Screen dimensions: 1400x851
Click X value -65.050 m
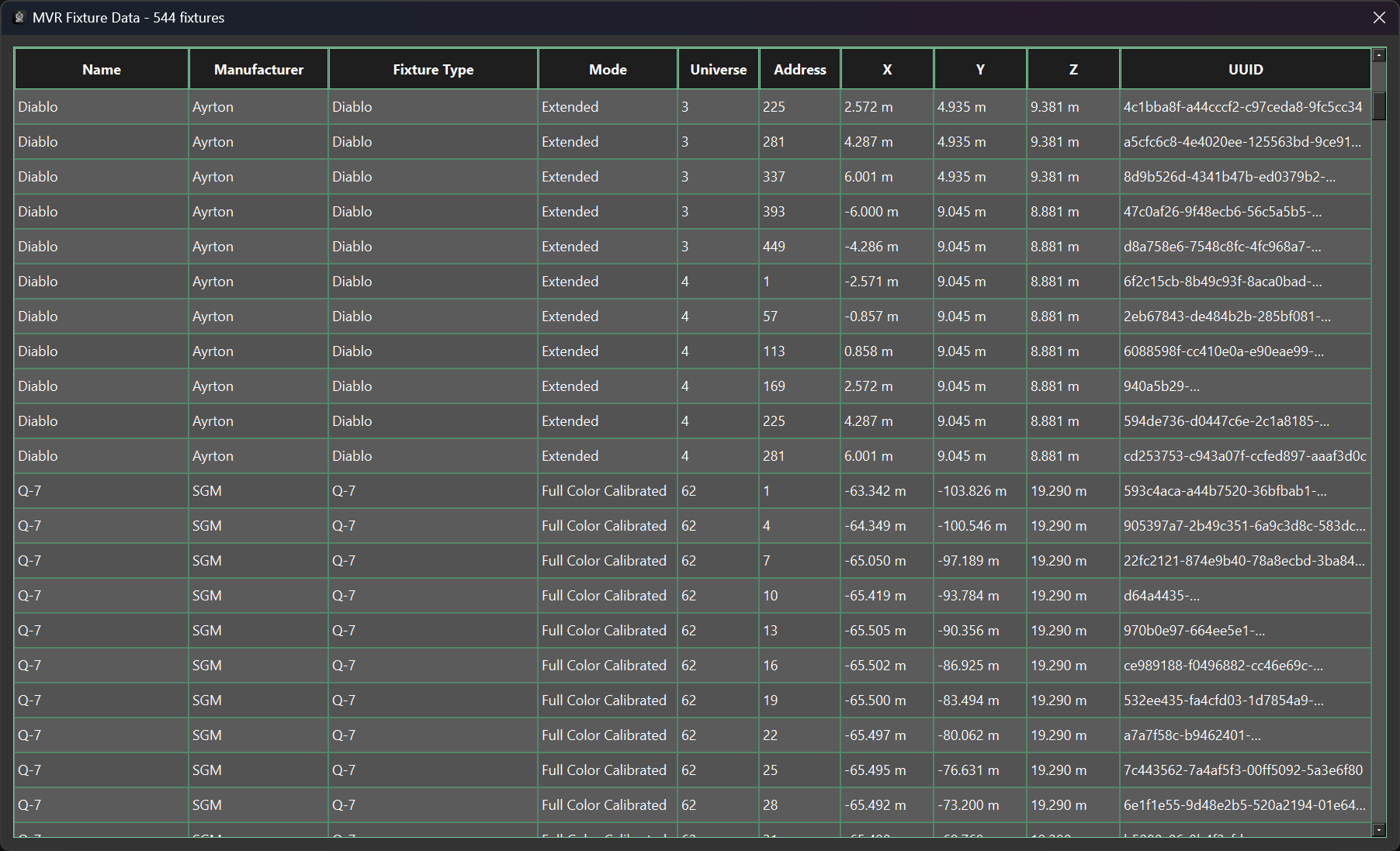[887, 561]
